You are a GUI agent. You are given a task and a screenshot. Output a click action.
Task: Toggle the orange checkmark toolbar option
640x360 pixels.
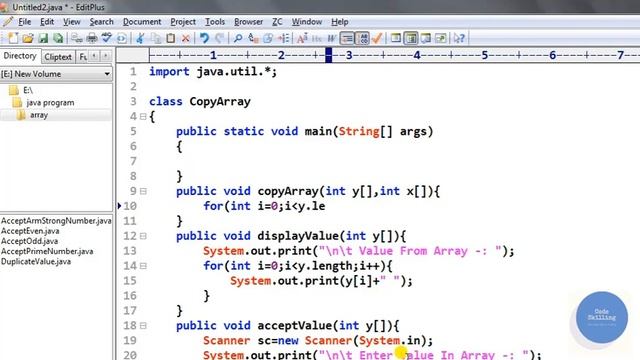click(x=377, y=38)
